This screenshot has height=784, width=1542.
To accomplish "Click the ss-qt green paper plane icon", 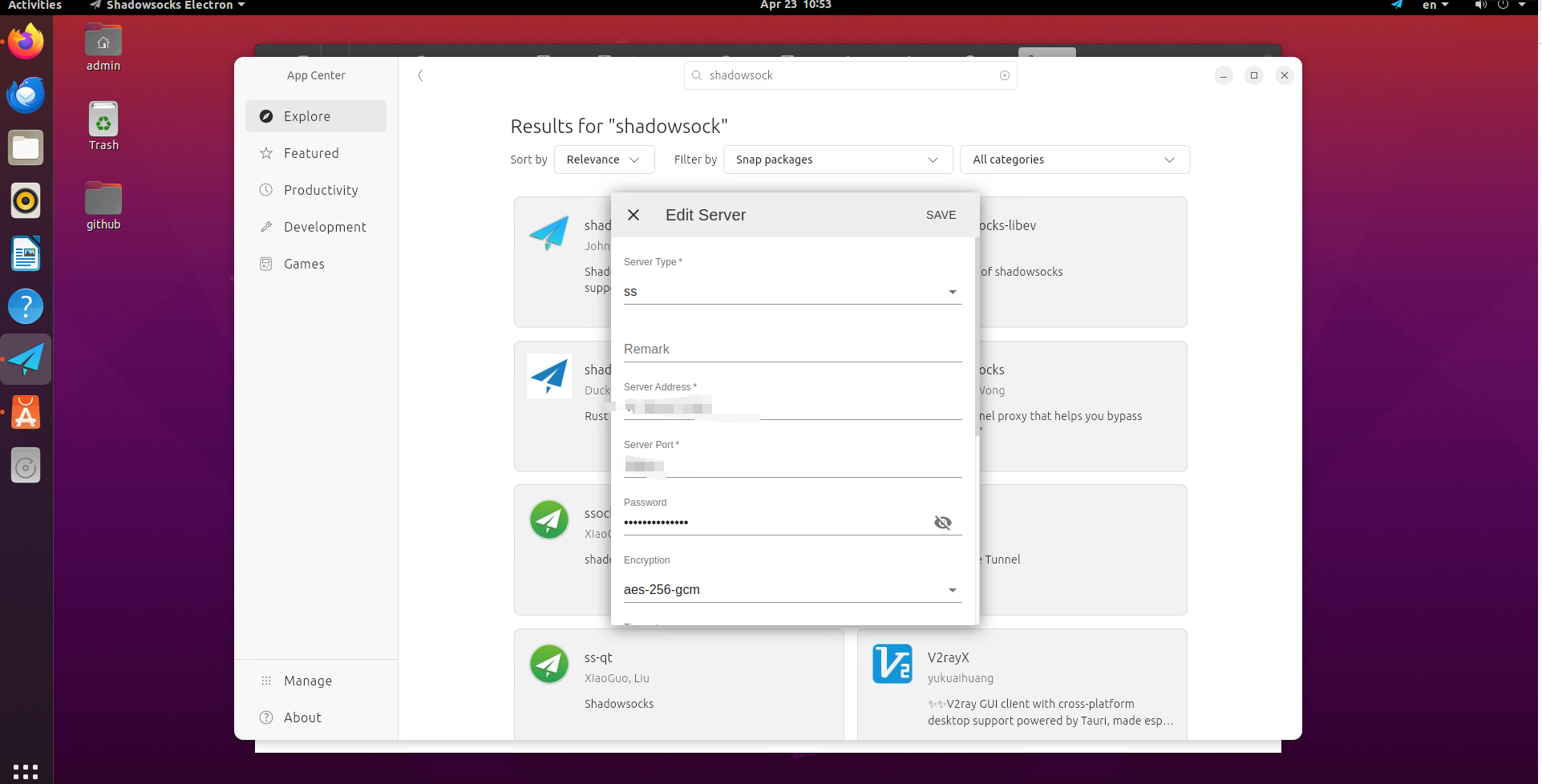I will point(548,664).
